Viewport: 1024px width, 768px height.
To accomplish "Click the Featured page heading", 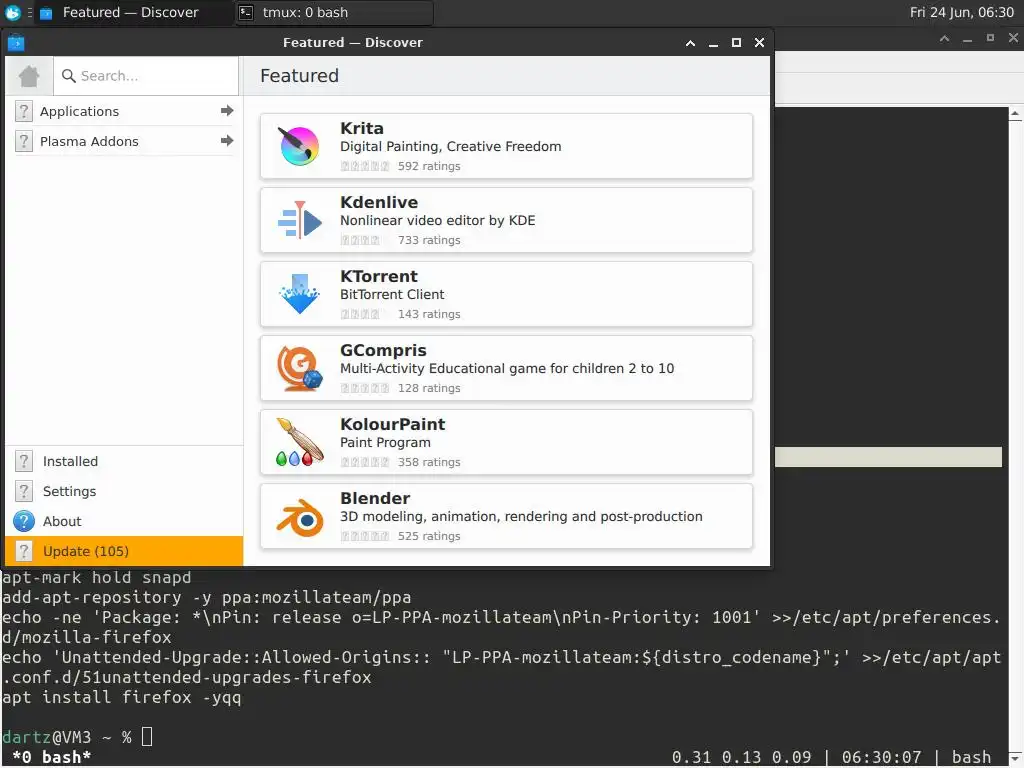I will pyautogui.click(x=299, y=76).
